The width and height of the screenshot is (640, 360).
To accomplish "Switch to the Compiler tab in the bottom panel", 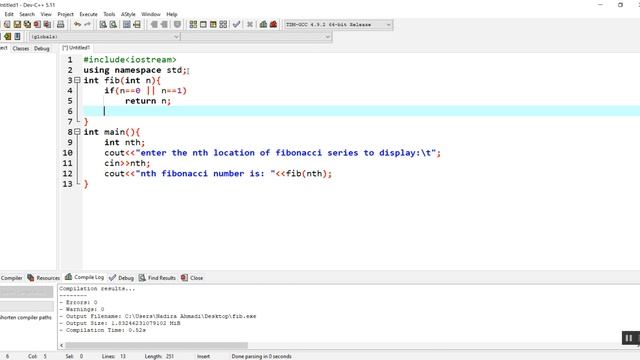I will pyautogui.click(x=11, y=278).
